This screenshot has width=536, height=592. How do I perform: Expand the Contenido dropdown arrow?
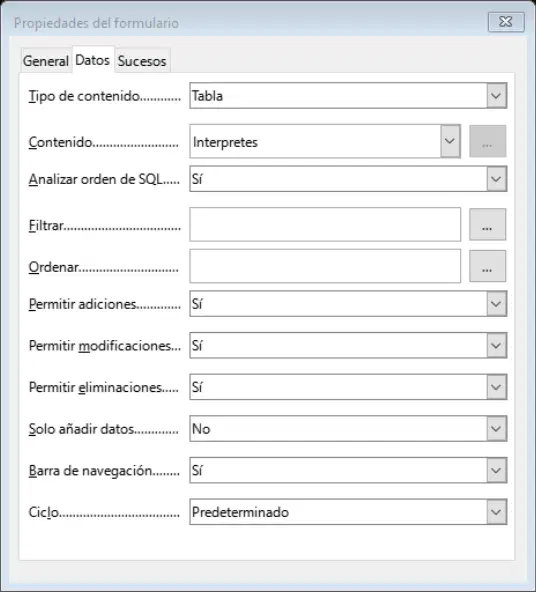[x=450, y=141]
